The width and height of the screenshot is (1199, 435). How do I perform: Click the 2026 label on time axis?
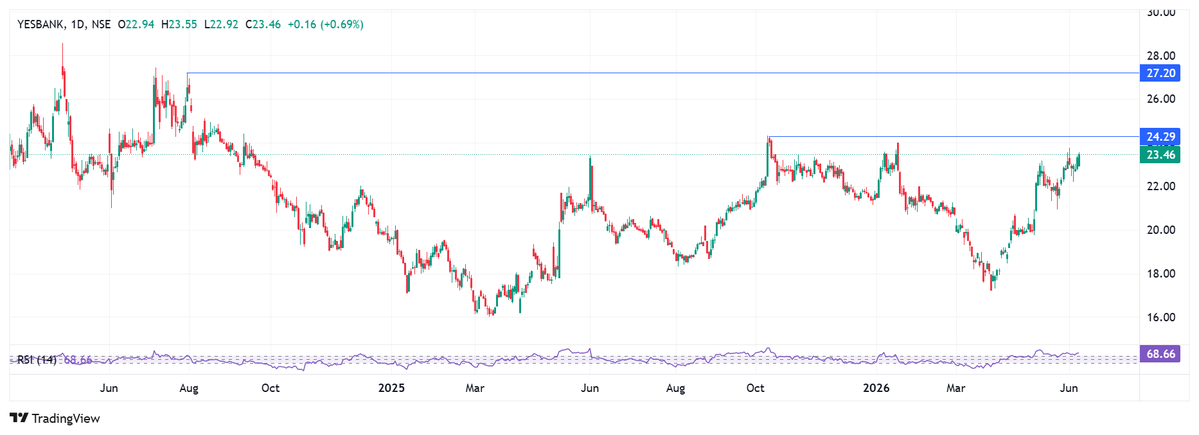click(x=876, y=388)
